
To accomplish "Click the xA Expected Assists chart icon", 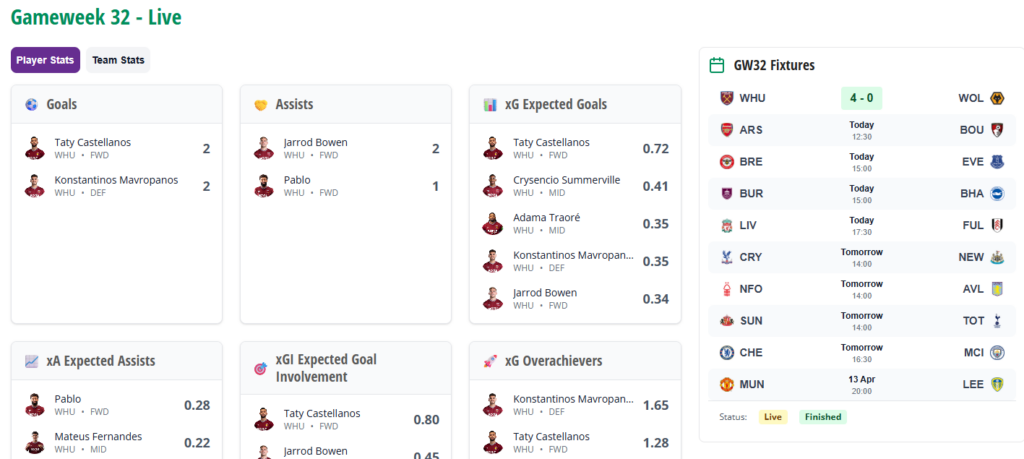I will (32, 361).
